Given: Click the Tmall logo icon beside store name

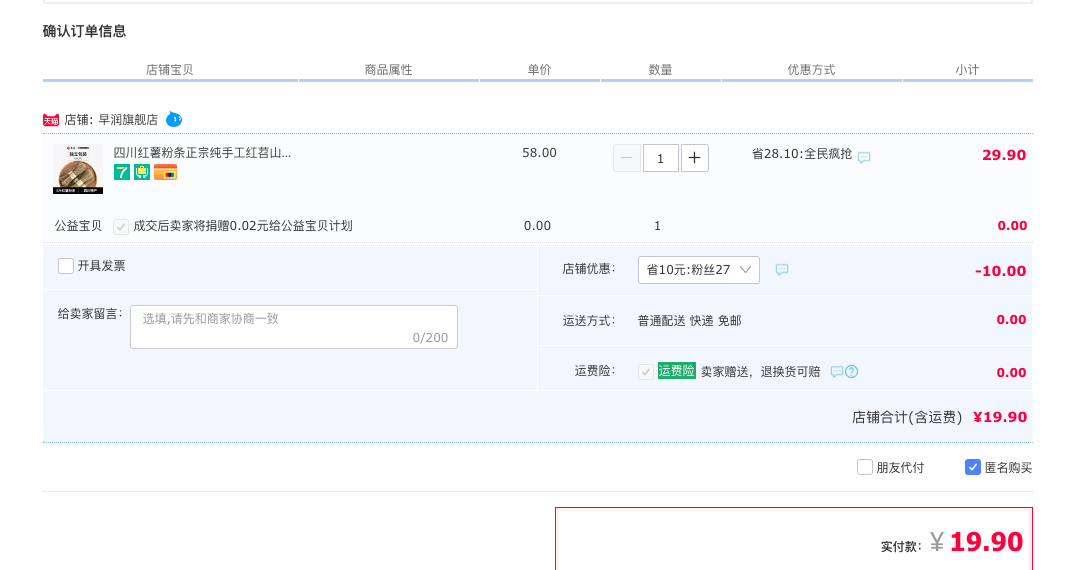Looking at the screenshot, I should 51,120.
